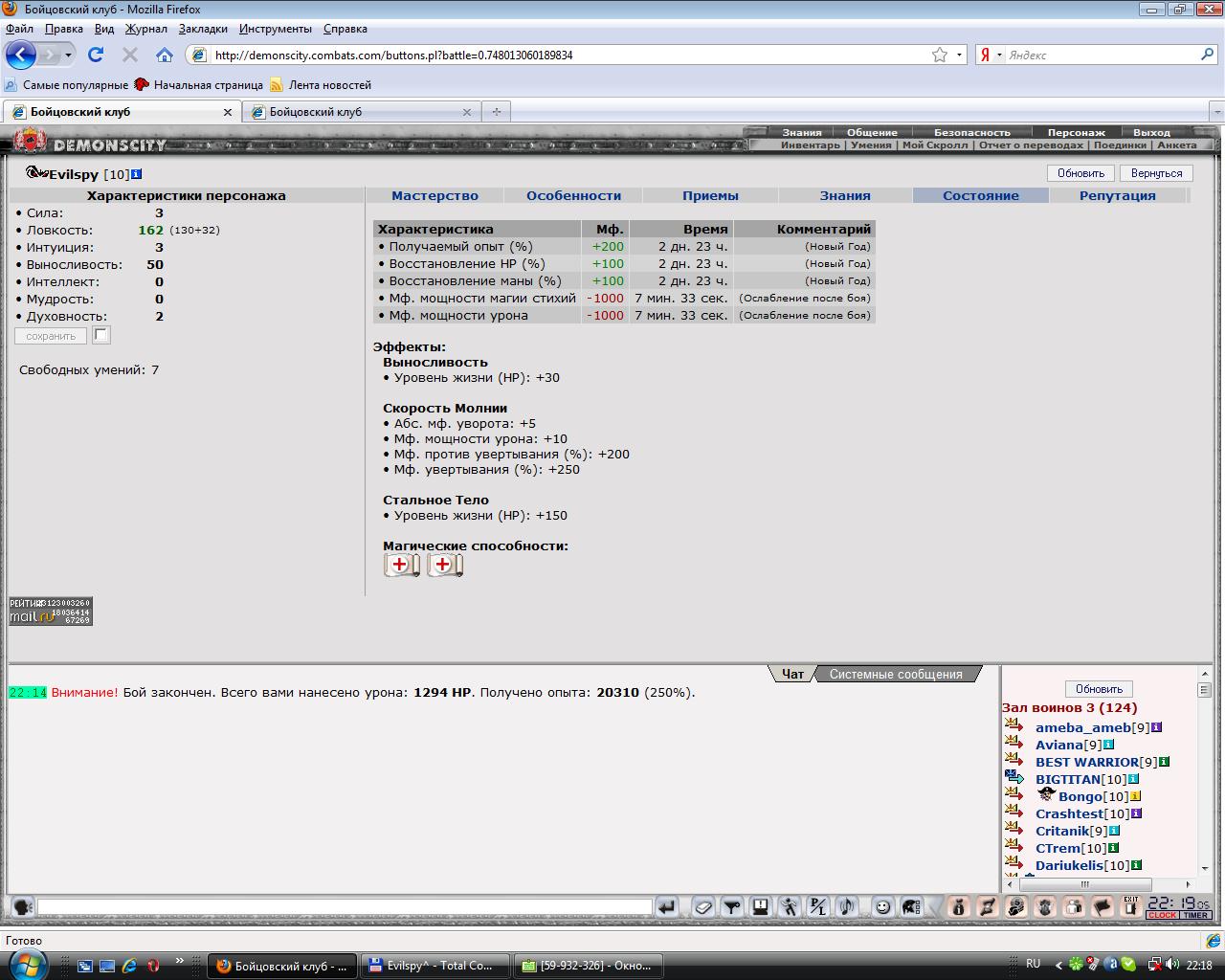Click private message arrow icon for BIGTITAN

coord(1014,778)
